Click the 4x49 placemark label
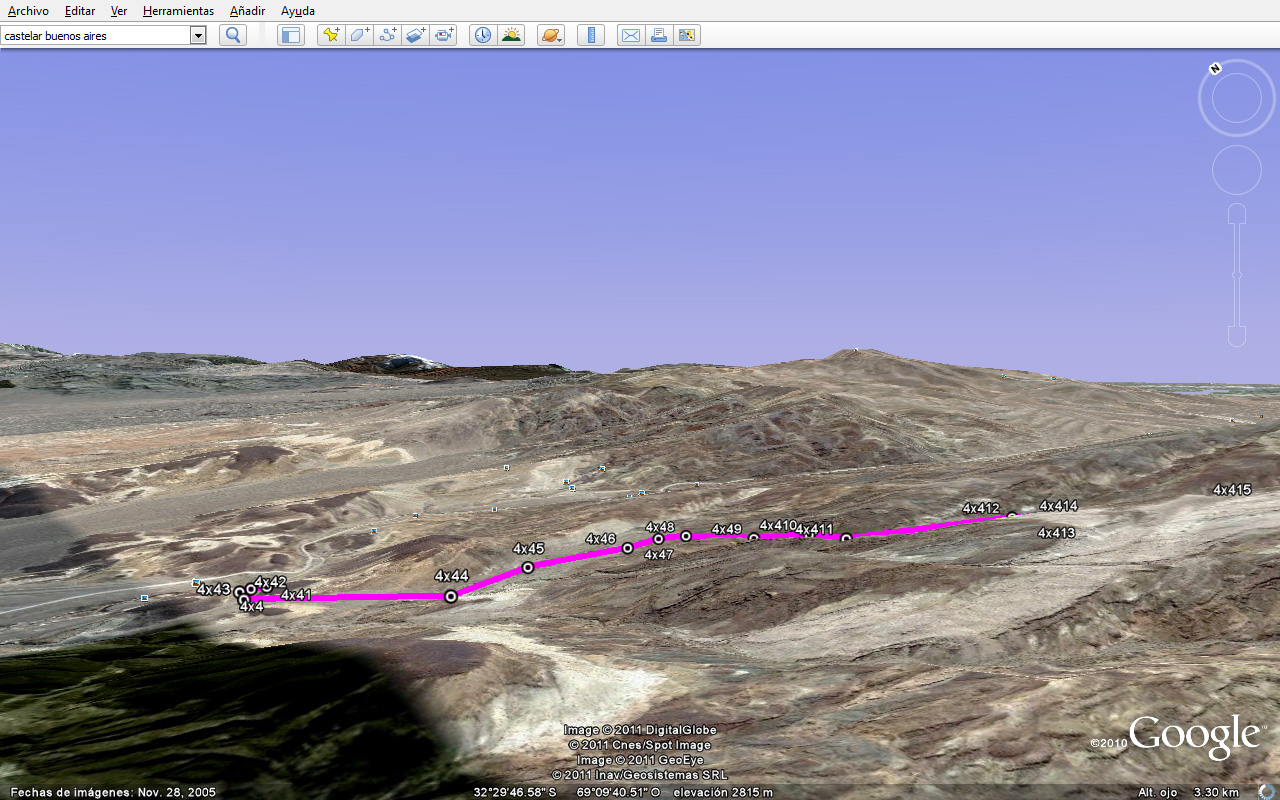1280x800 pixels. (x=727, y=530)
